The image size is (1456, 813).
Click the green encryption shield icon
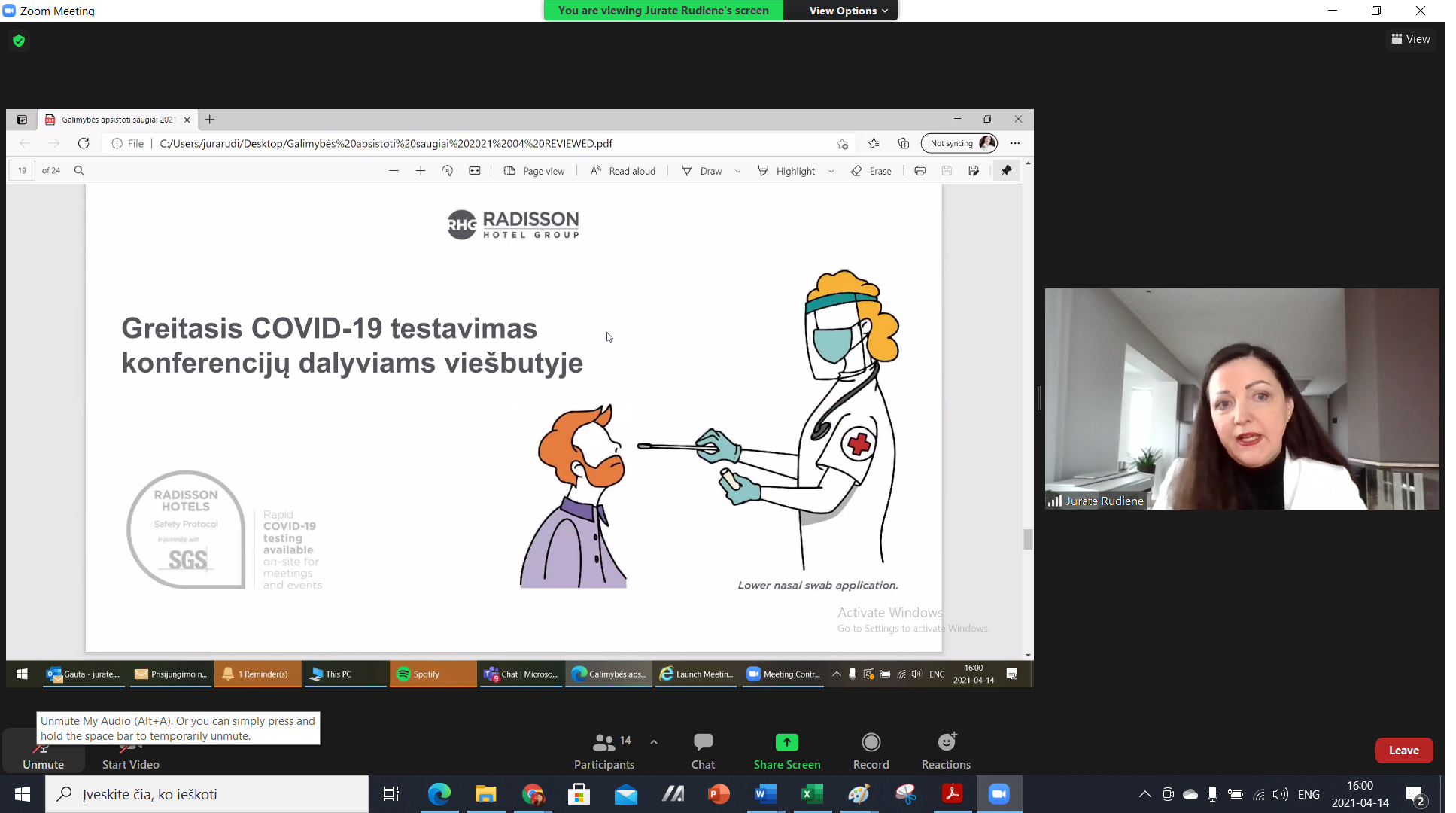click(x=19, y=41)
